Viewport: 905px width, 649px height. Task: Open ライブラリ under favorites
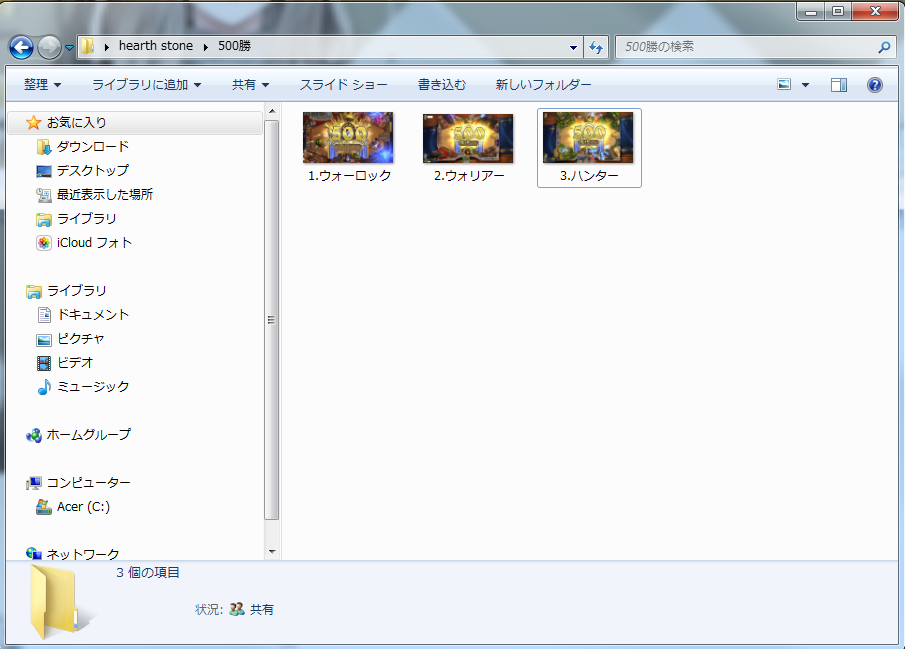pyautogui.click(x=87, y=219)
